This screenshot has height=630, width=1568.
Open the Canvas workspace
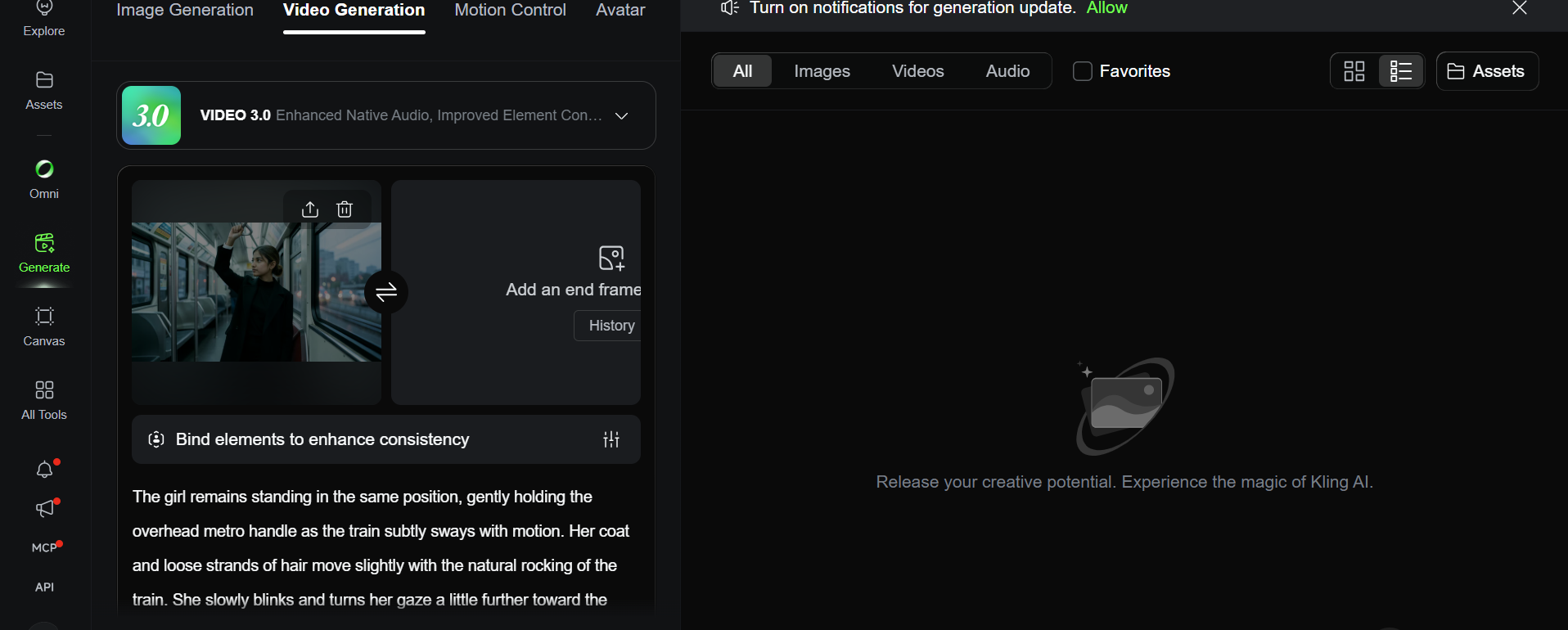tap(44, 327)
